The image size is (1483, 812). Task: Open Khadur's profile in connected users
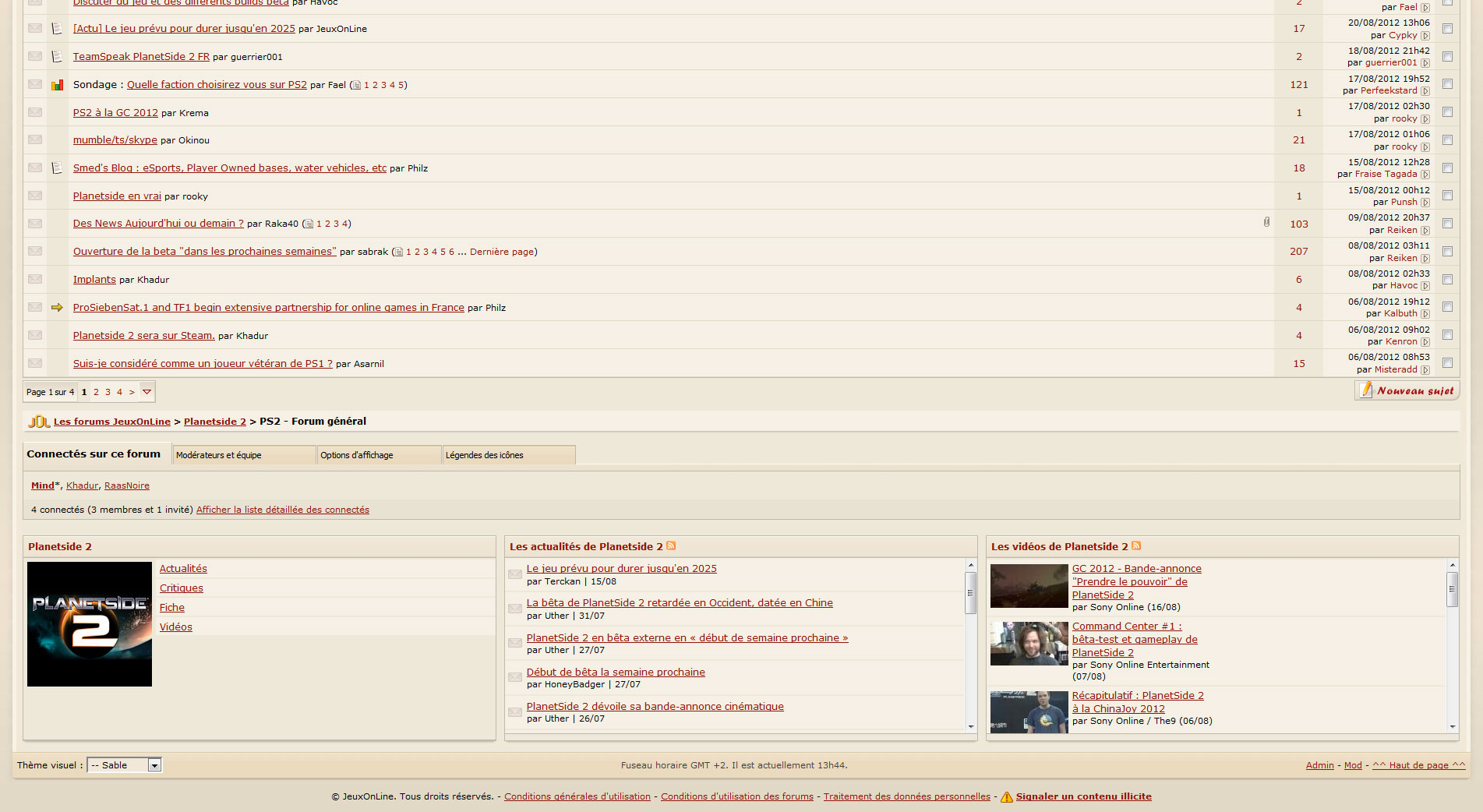[x=83, y=485]
